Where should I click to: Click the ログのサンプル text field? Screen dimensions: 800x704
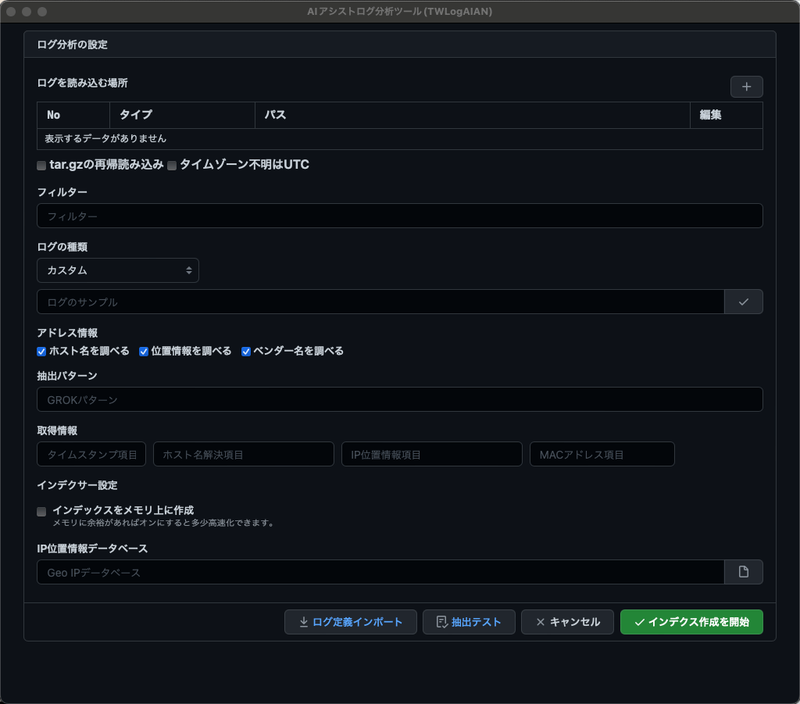[380, 302]
